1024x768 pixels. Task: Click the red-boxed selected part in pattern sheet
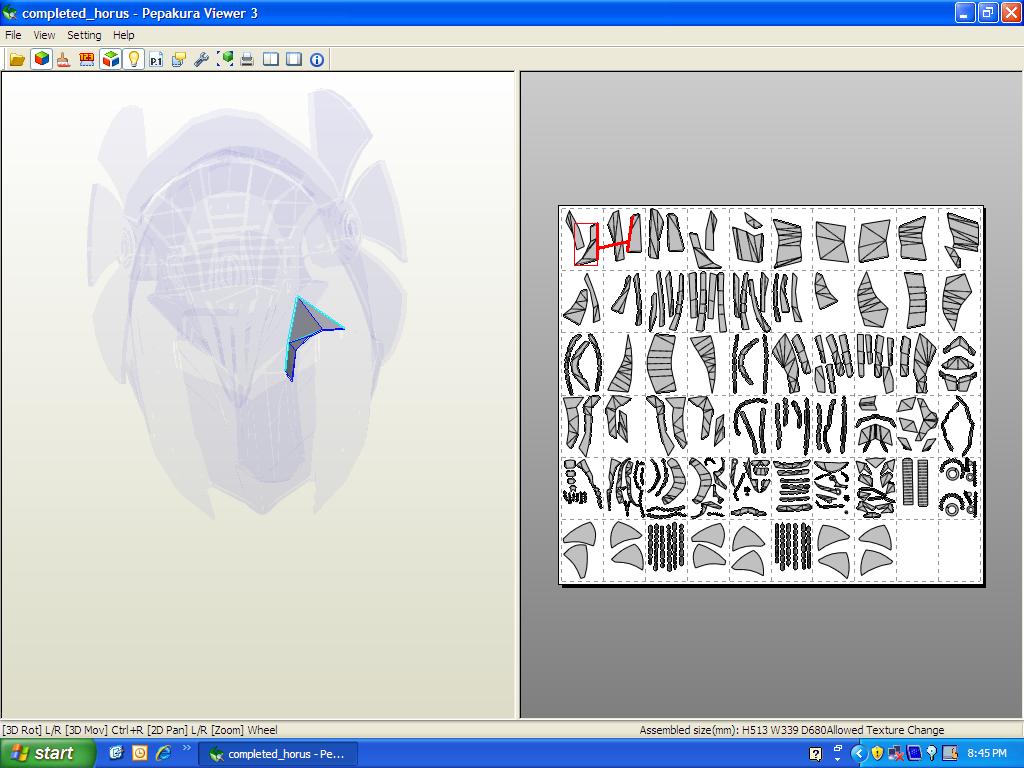[586, 244]
